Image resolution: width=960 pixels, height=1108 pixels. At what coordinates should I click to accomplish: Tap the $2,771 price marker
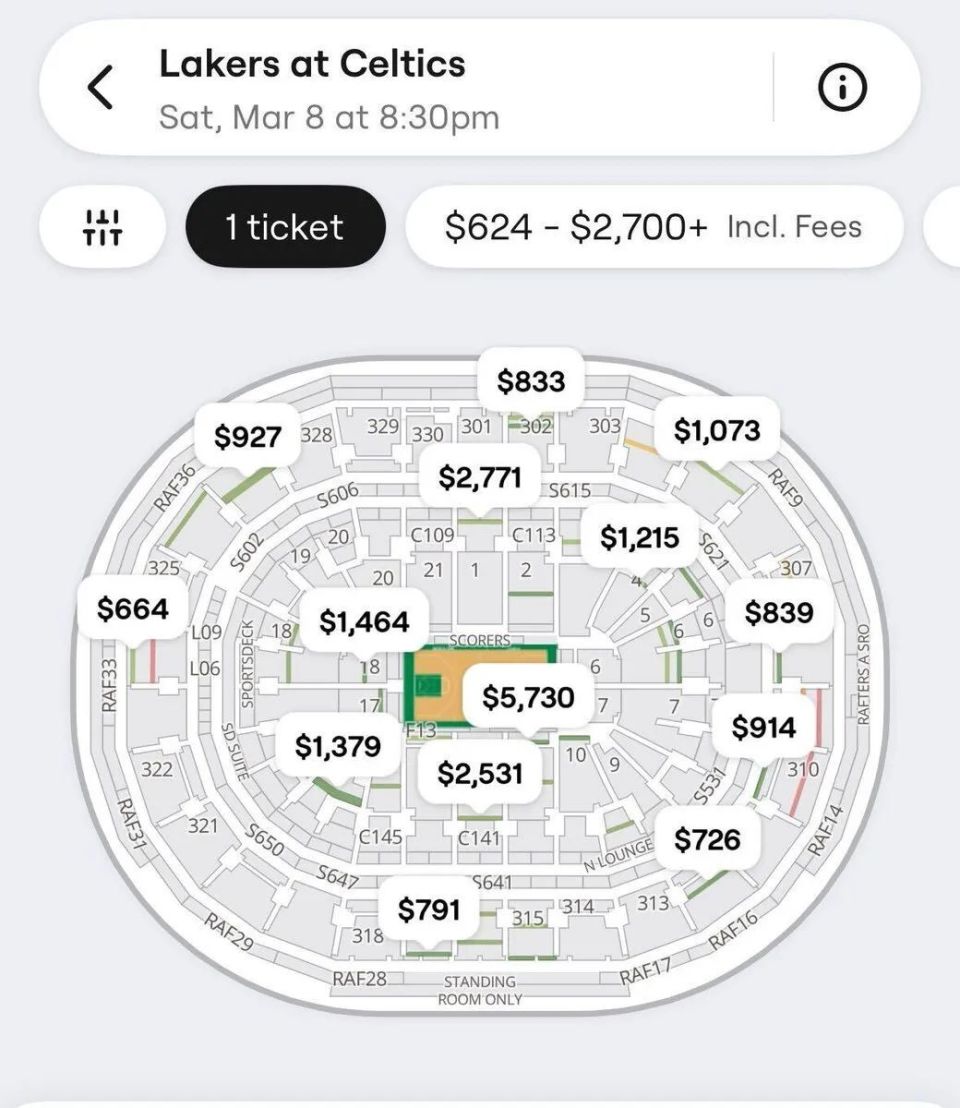point(480,477)
